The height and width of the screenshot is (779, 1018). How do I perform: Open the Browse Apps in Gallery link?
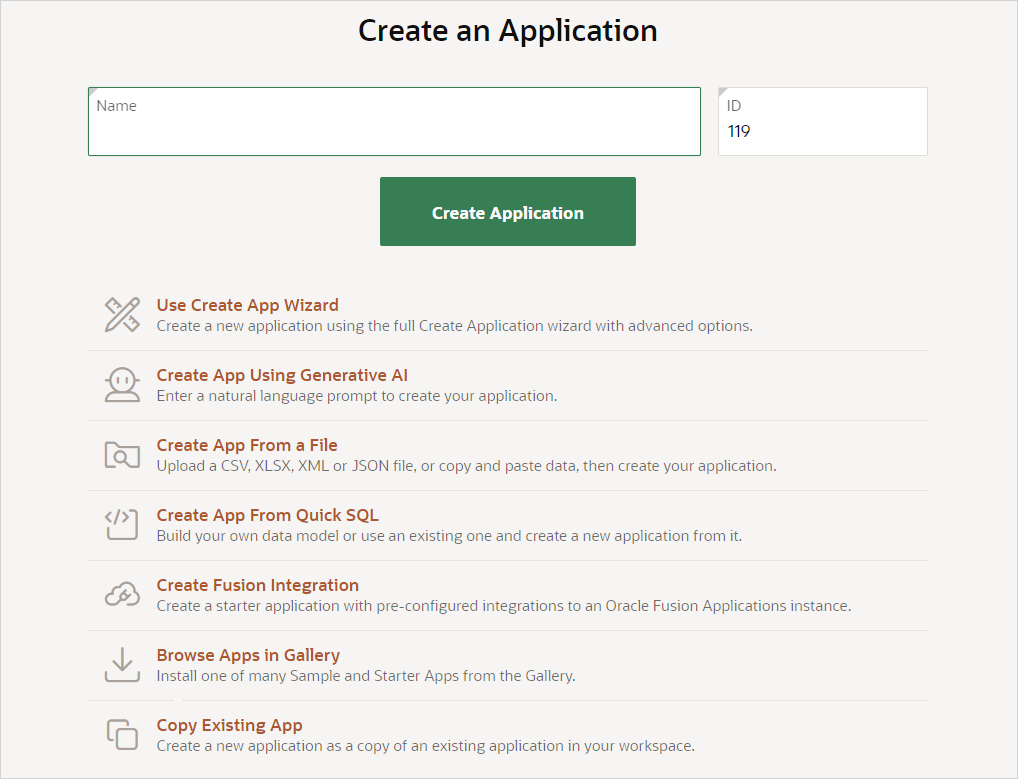pos(248,655)
